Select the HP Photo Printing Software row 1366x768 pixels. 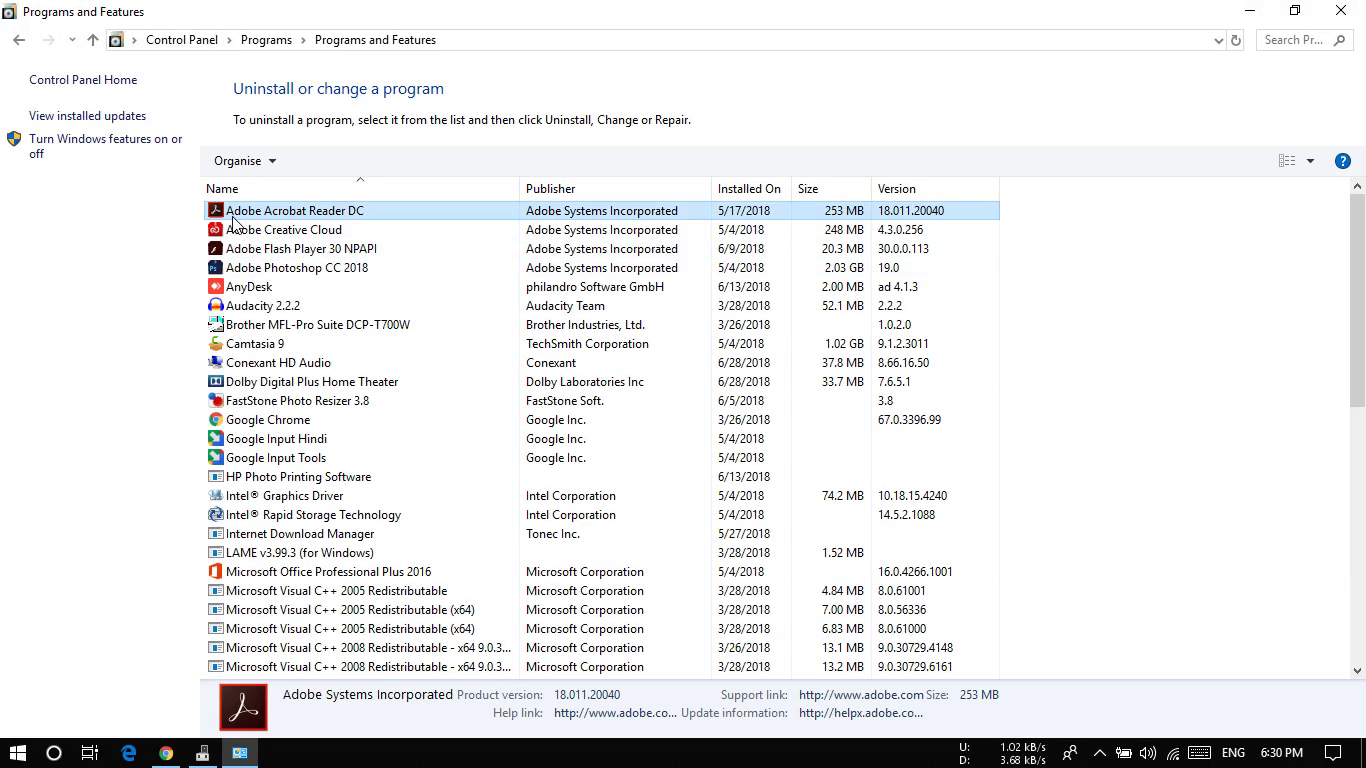[x=601, y=477]
